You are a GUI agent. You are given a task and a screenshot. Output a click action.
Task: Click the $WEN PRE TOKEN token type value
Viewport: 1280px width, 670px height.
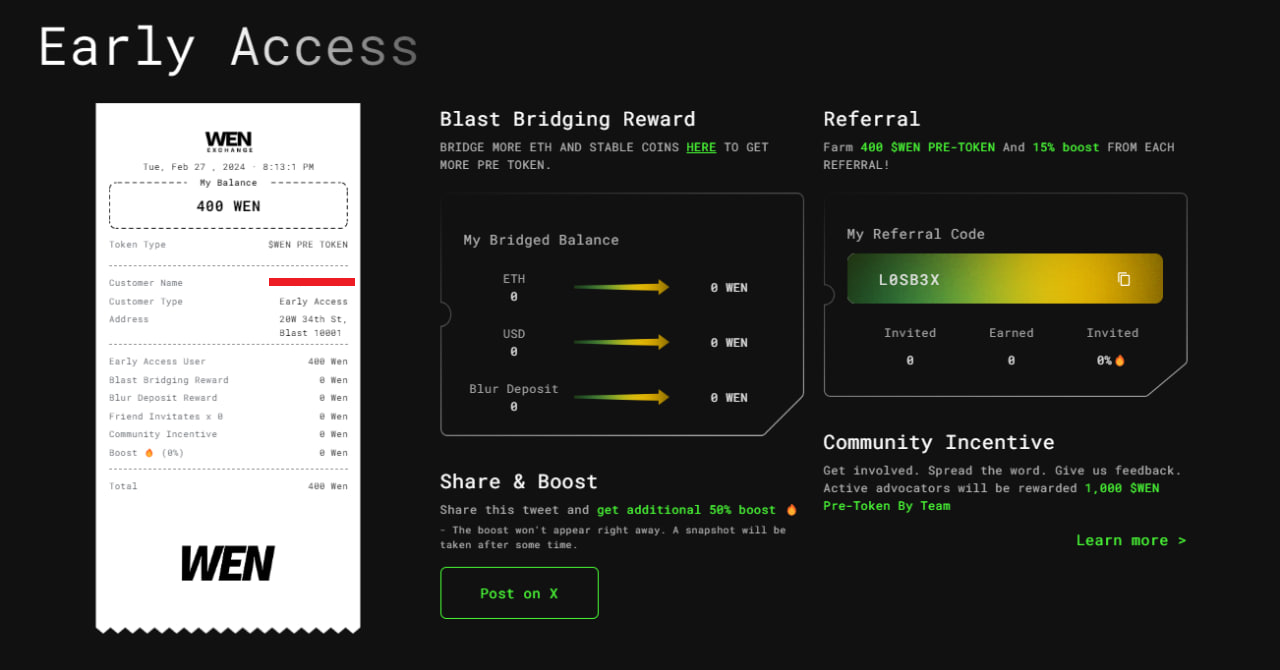[308, 244]
